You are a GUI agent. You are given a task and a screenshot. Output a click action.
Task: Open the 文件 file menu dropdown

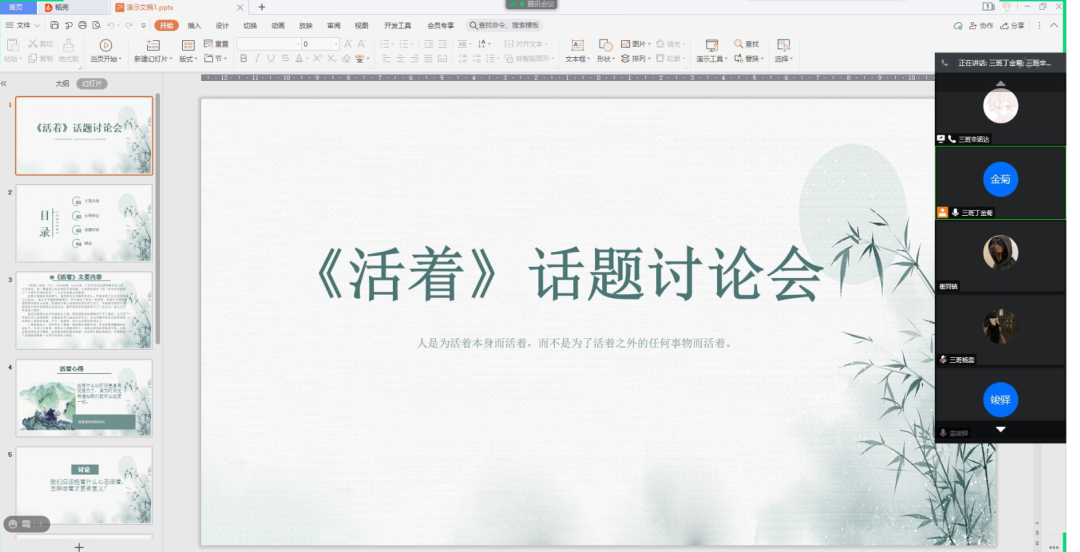pos(23,25)
